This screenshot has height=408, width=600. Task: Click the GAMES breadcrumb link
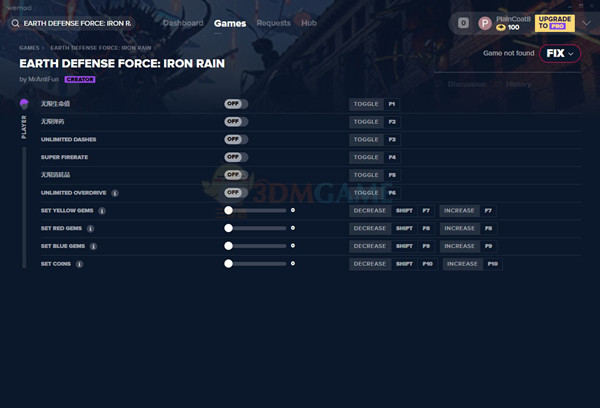tap(29, 48)
